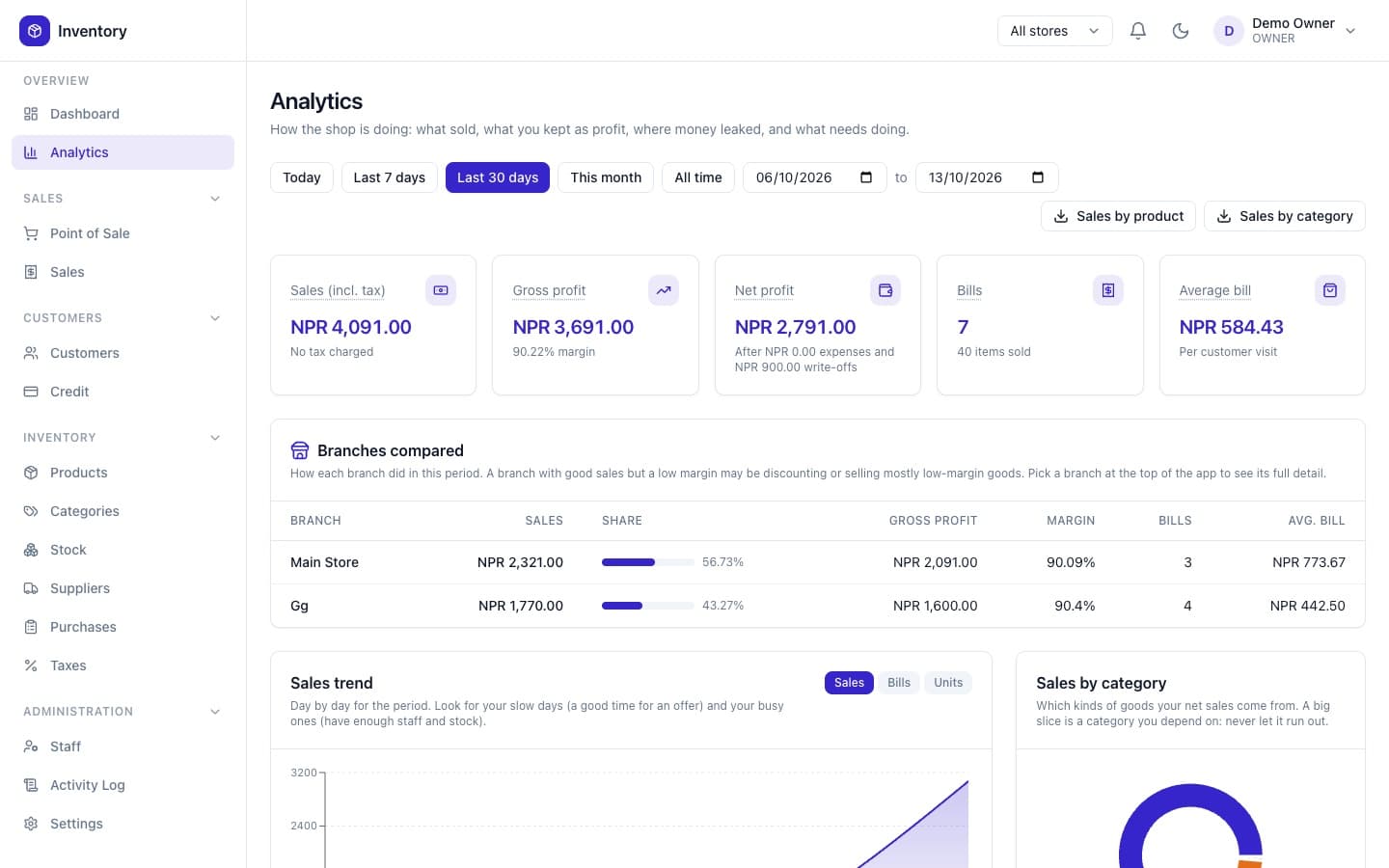Click the D user avatar
This screenshot has height=868, width=1389.
click(x=1229, y=31)
